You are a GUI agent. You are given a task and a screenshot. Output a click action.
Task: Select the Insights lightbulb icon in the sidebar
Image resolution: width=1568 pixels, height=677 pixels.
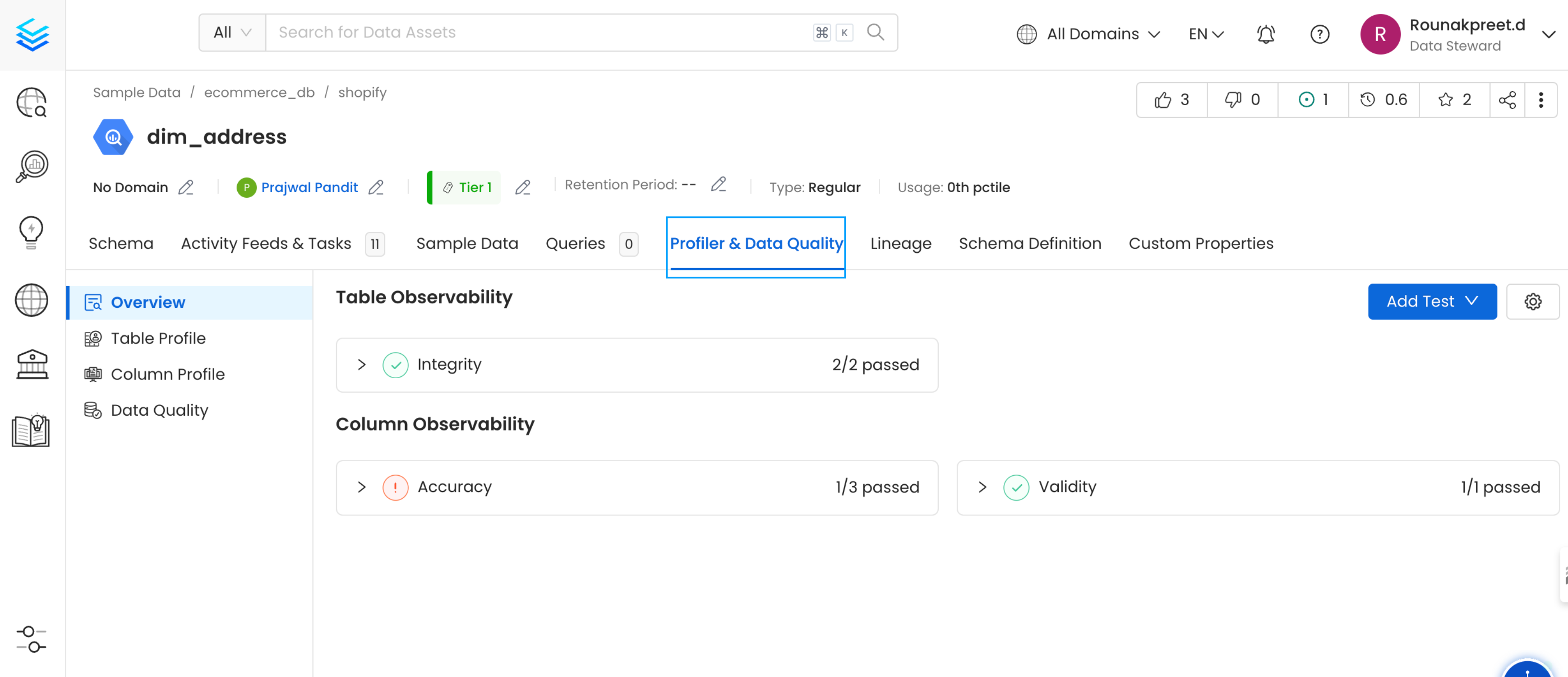coord(32,232)
